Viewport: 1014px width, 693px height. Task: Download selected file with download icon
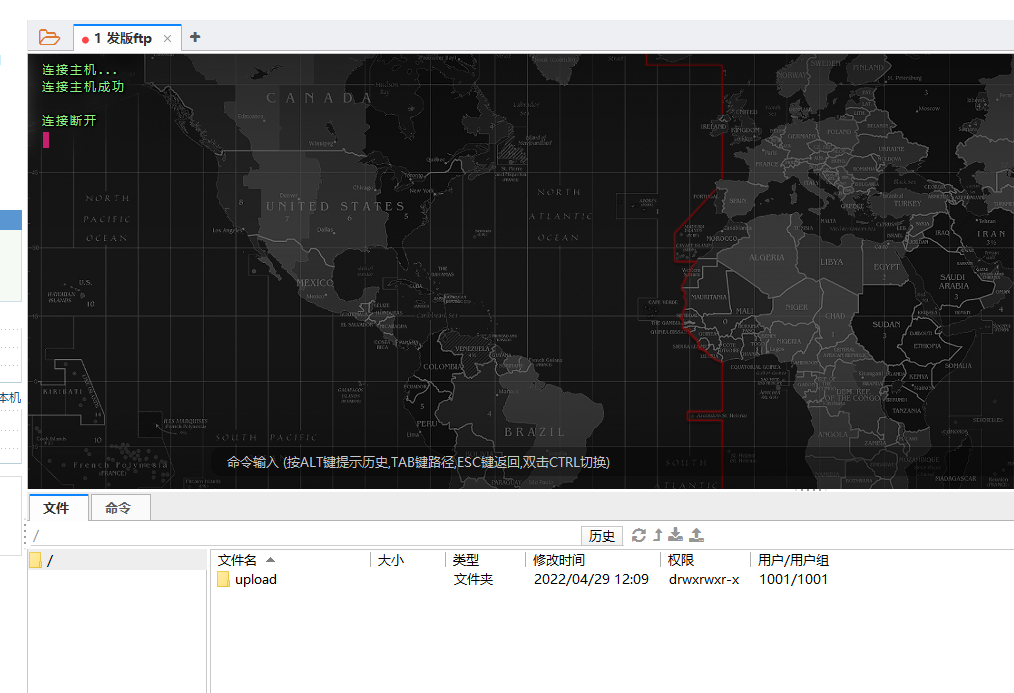pyautogui.click(x=674, y=535)
